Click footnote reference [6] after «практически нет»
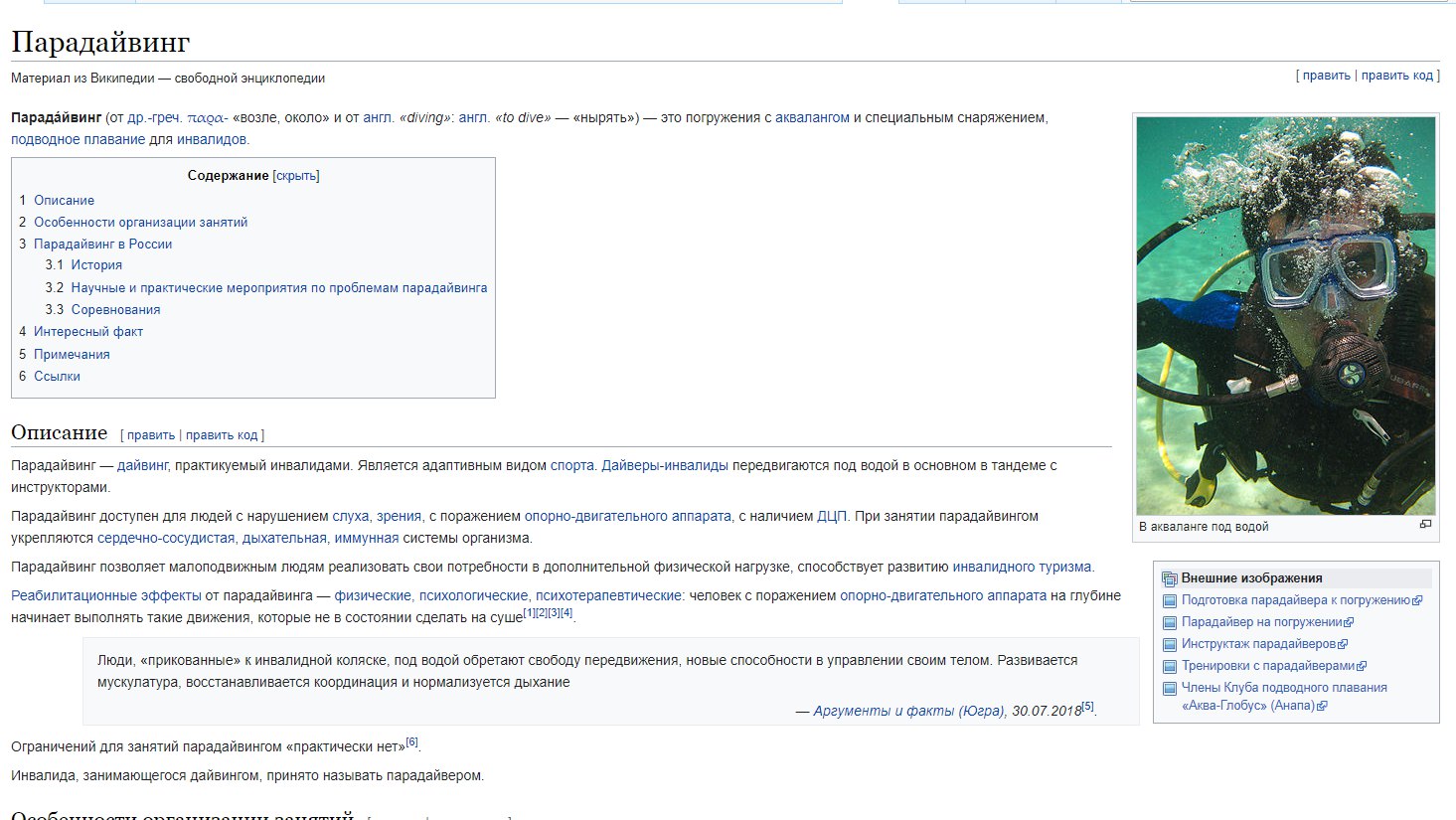Viewport: 1456px width, 820px height. coord(411,742)
